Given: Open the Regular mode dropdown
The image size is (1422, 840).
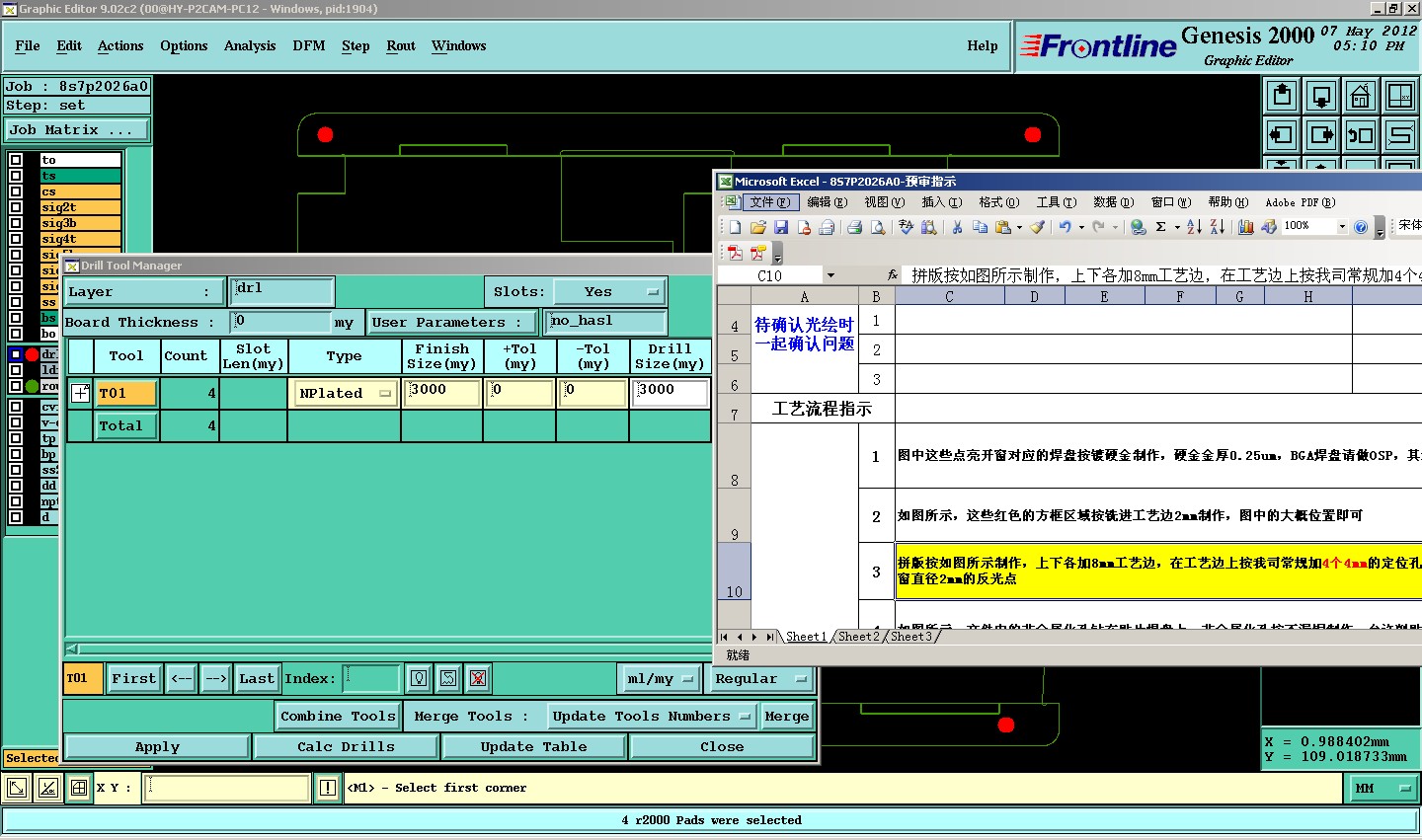Looking at the screenshot, I should click(x=760, y=678).
